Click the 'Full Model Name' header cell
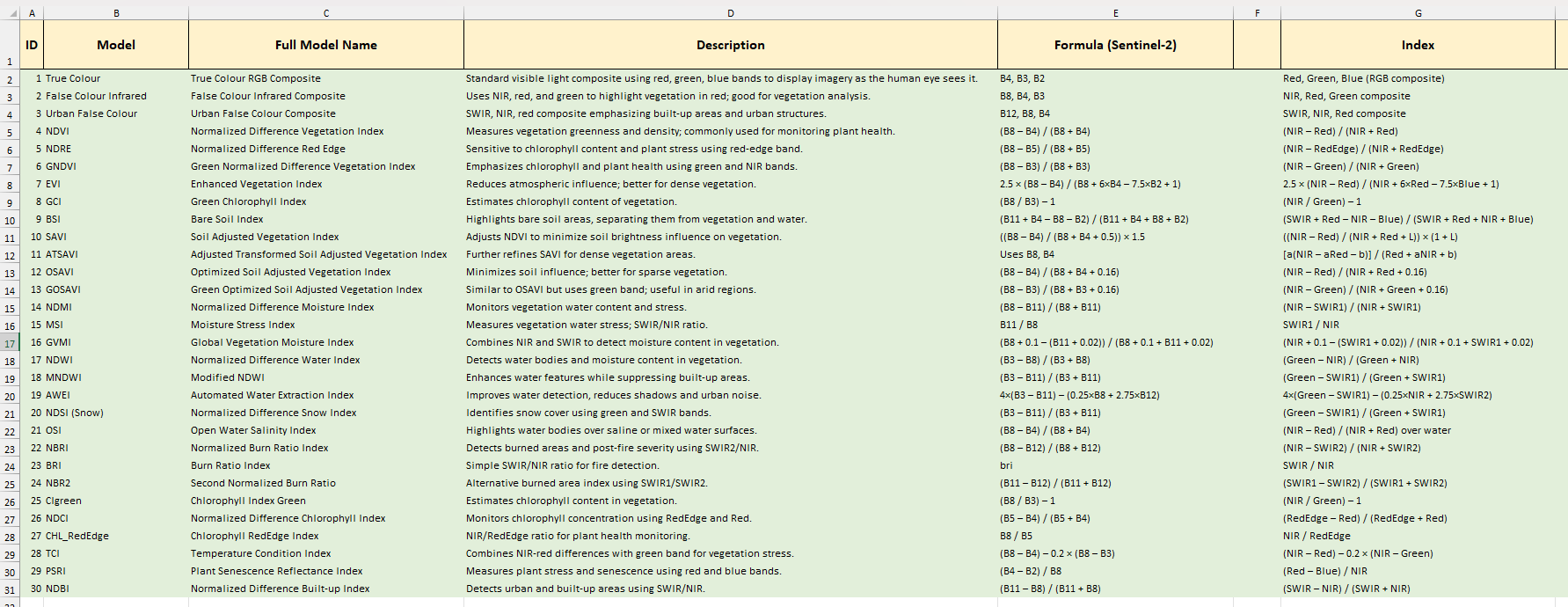The image size is (1568, 607). tap(326, 45)
